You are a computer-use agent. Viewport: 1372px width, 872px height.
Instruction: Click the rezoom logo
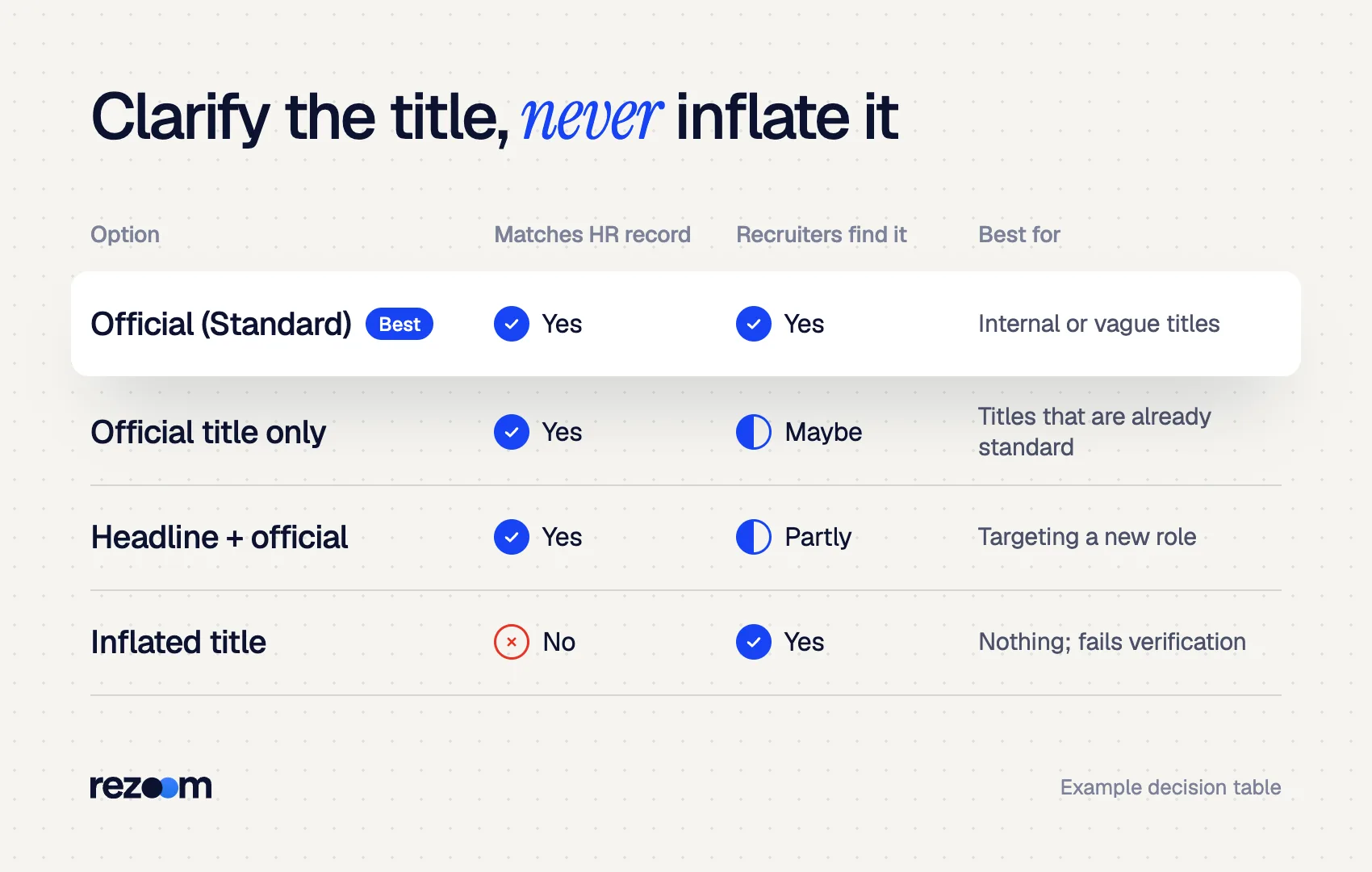point(151,786)
